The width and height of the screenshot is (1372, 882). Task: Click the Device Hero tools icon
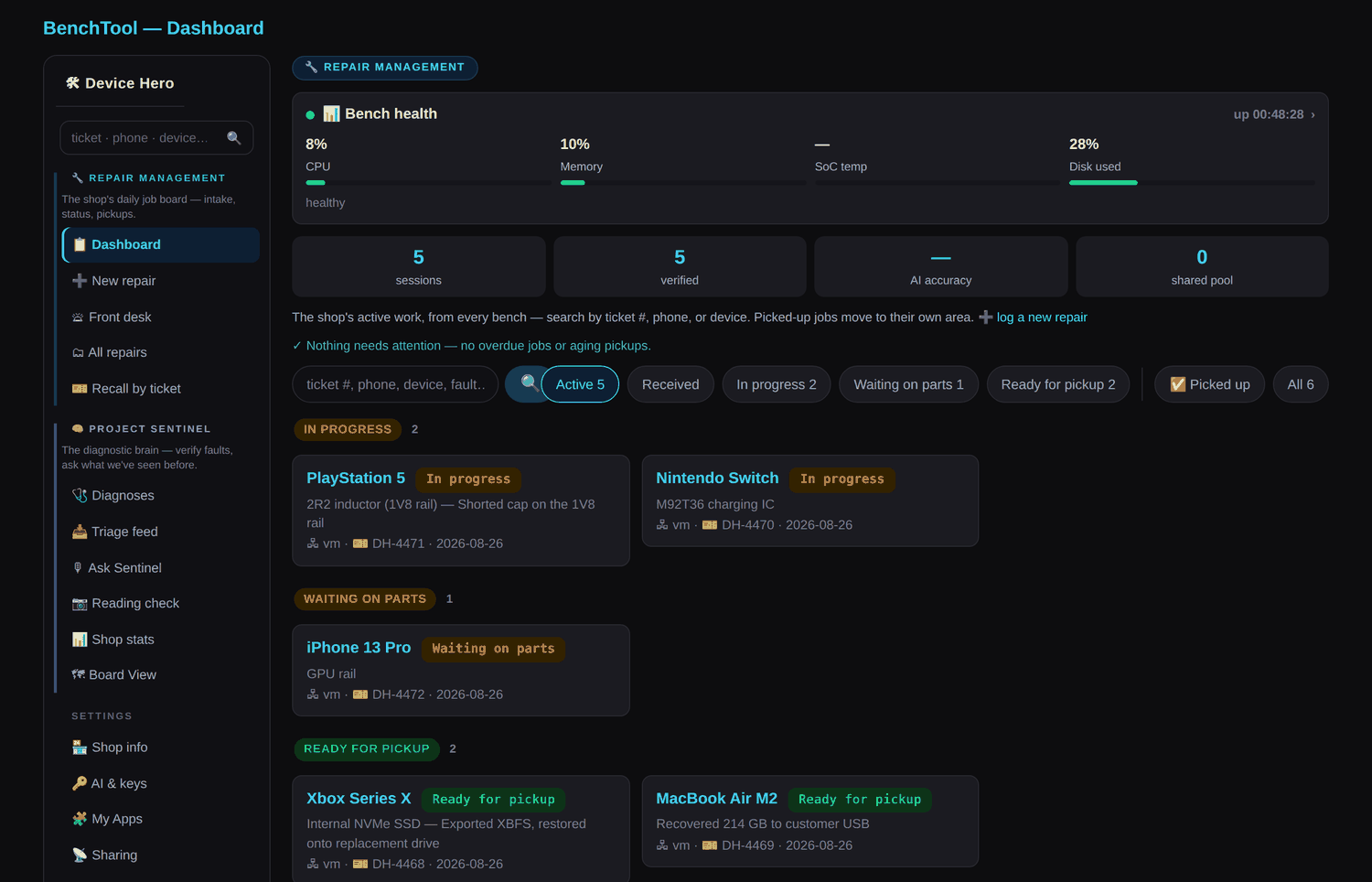point(72,83)
